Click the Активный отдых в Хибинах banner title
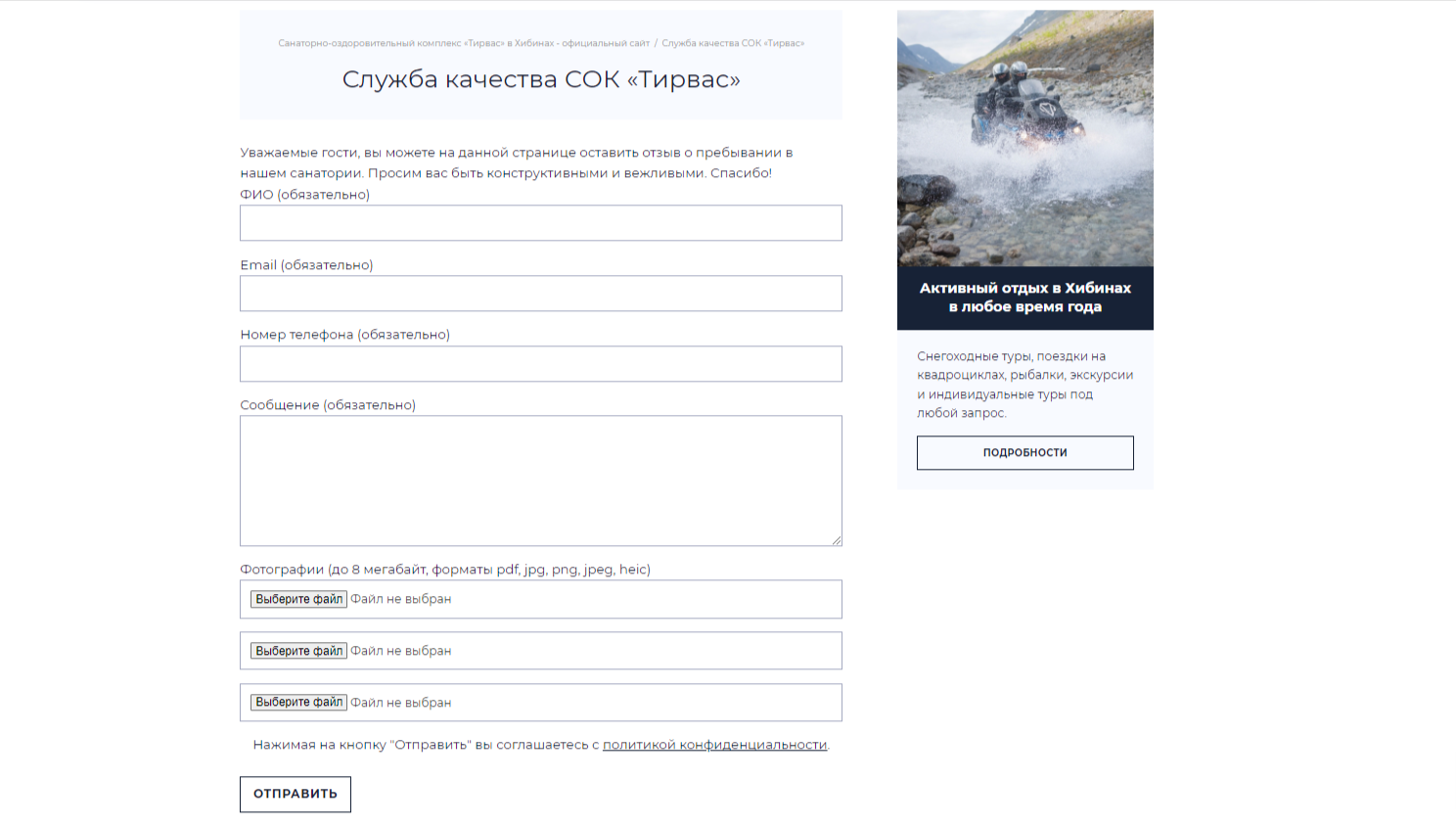Screen dimensions: 1456x827 1024,298
